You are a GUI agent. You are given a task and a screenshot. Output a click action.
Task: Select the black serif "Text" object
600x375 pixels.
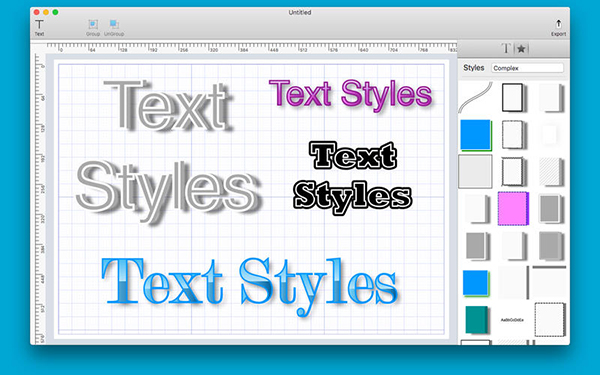pos(353,155)
